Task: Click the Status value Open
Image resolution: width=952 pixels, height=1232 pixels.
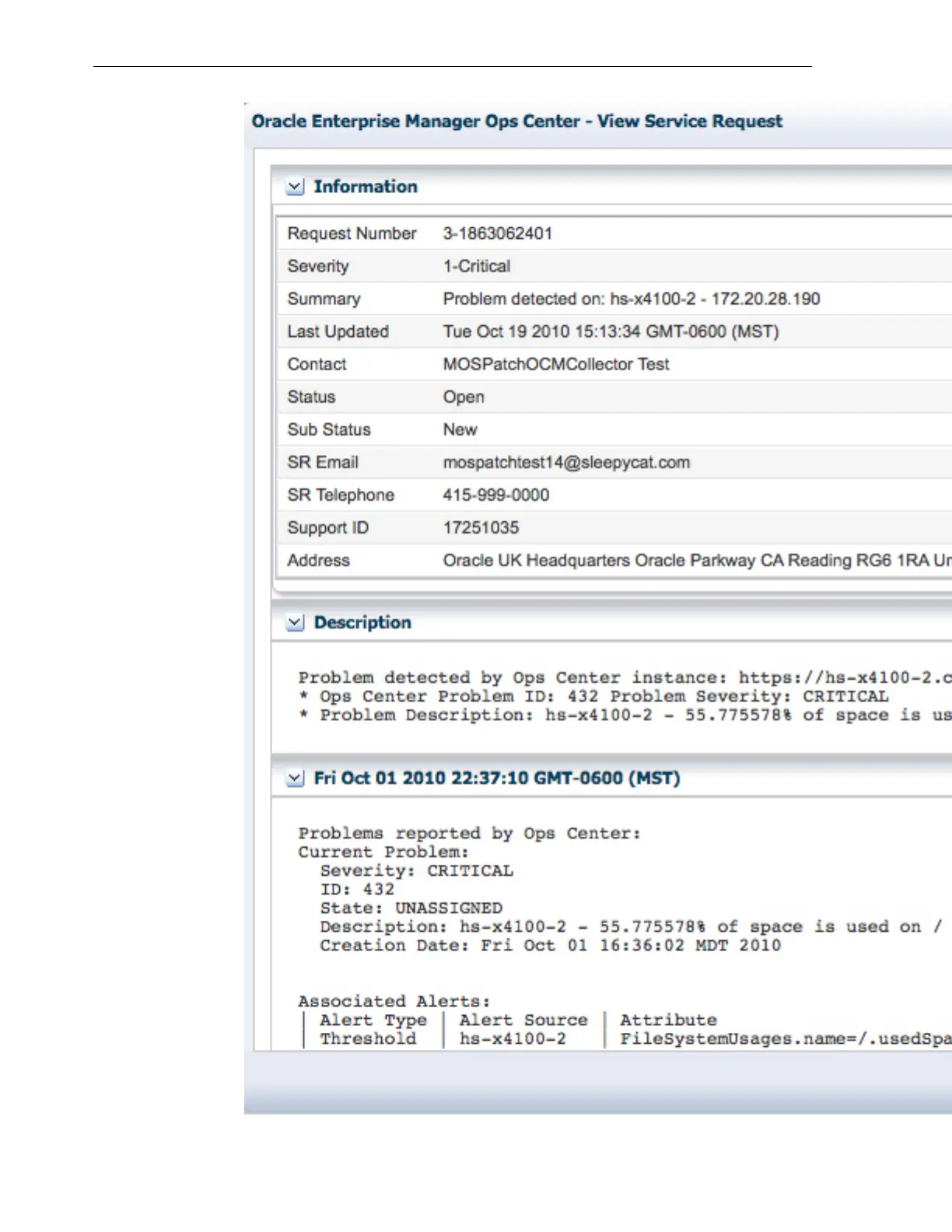Action: (x=464, y=397)
